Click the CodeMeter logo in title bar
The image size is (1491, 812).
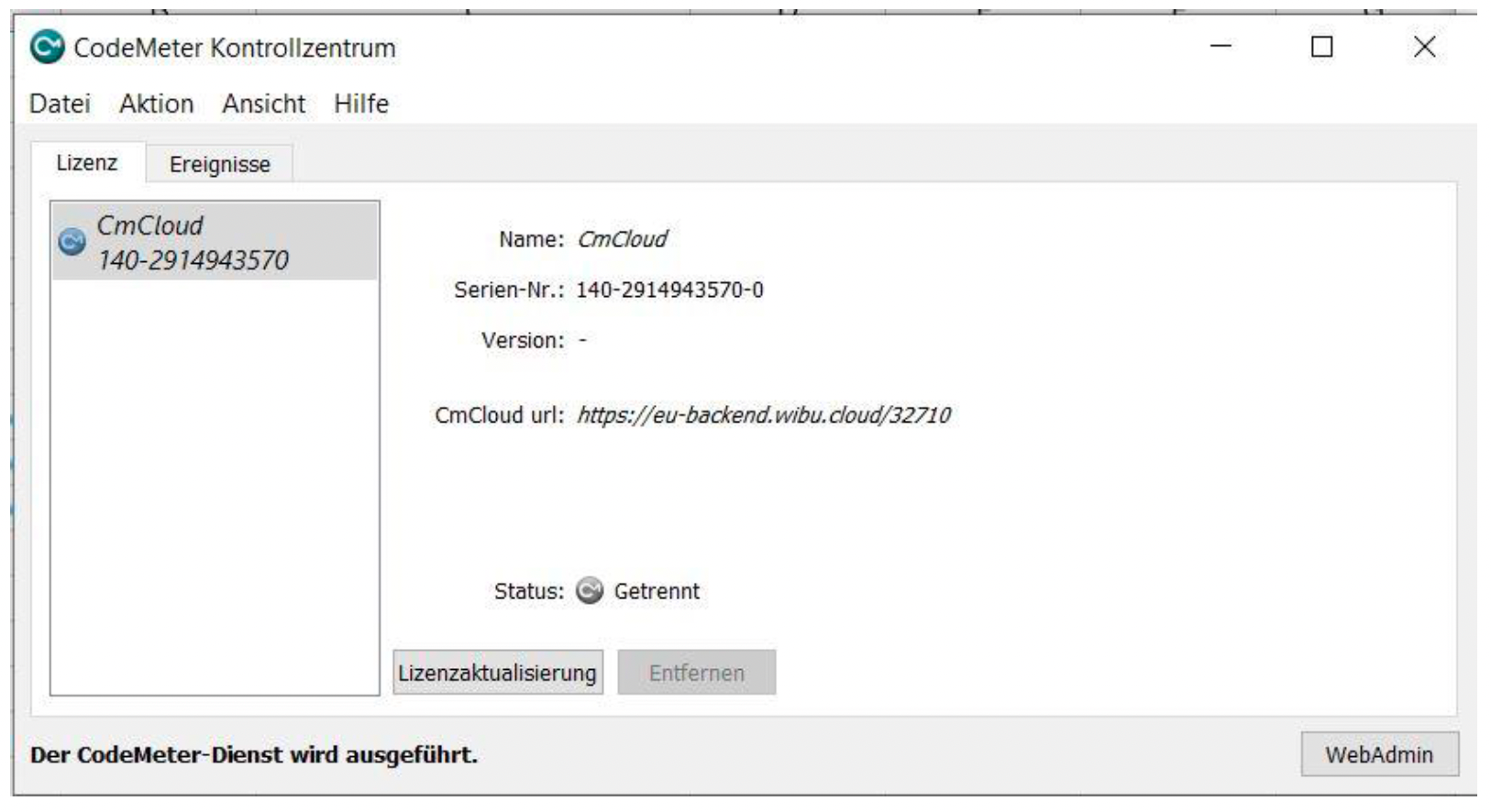47,48
